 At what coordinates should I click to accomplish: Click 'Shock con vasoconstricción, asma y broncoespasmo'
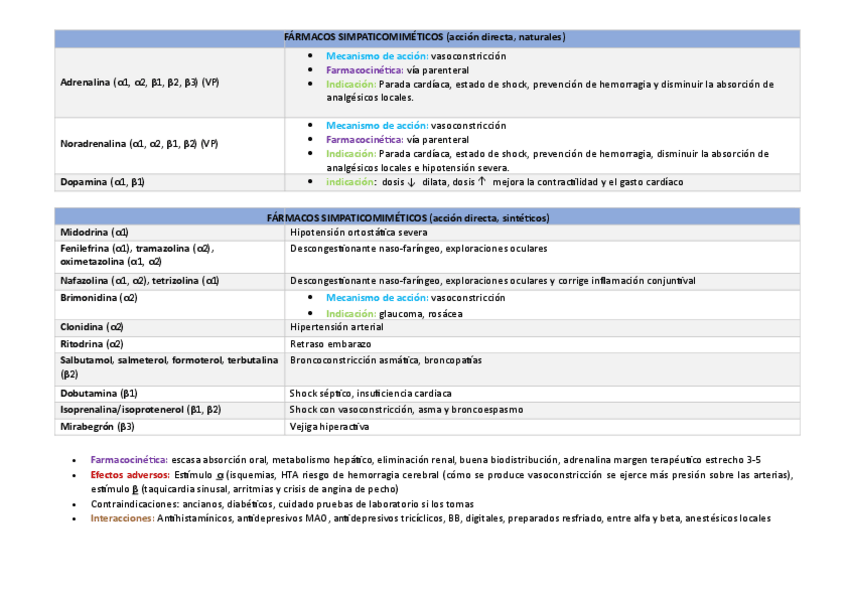(406, 410)
